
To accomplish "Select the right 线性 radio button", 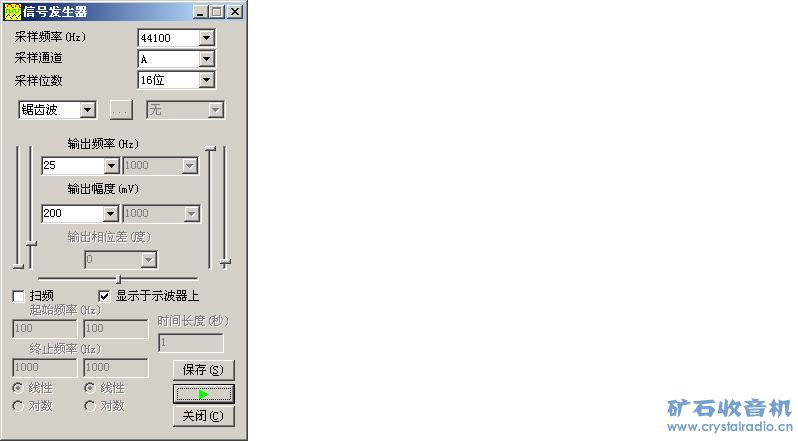I will click(90, 388).
